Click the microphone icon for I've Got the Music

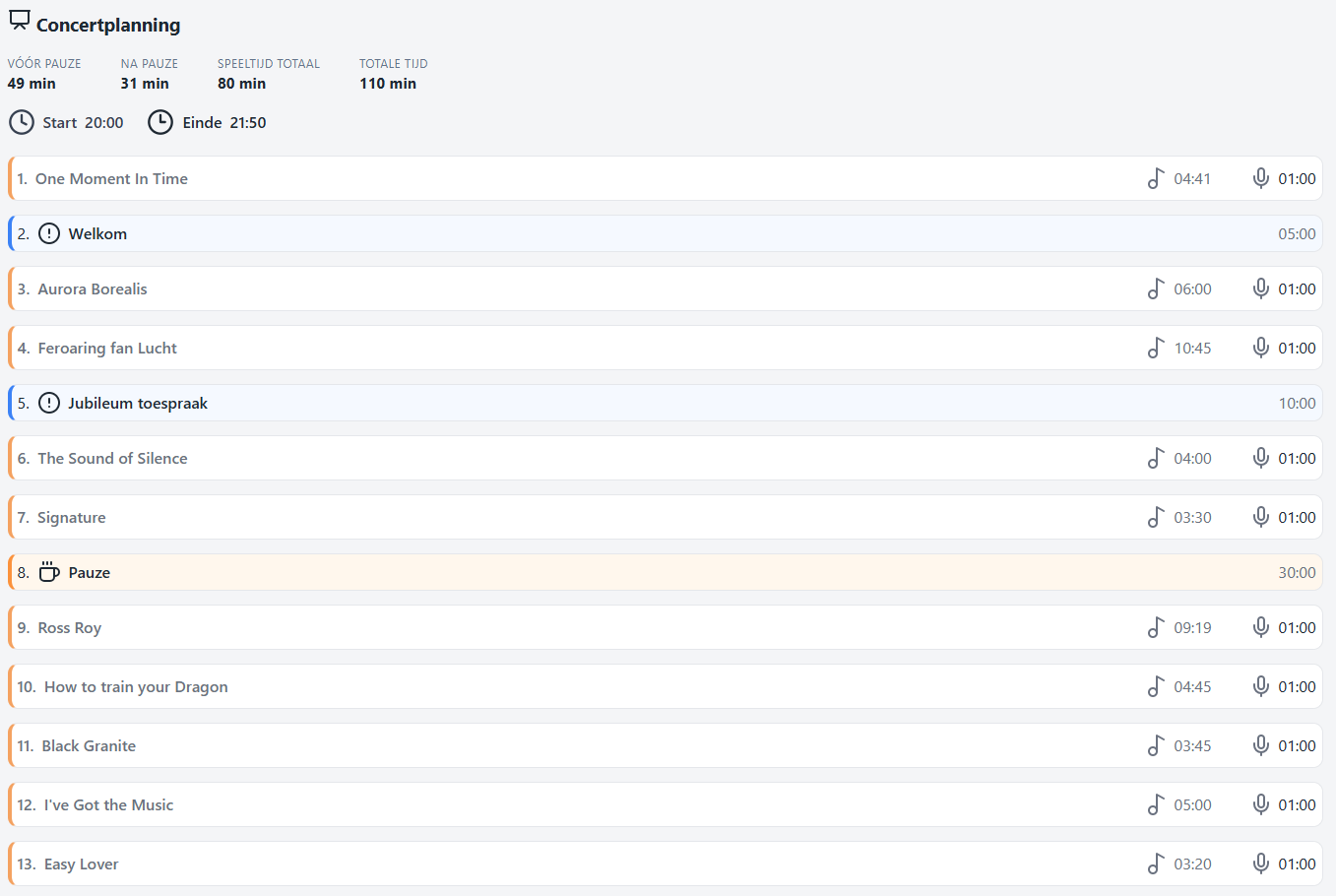click(x=1260, y=804)
